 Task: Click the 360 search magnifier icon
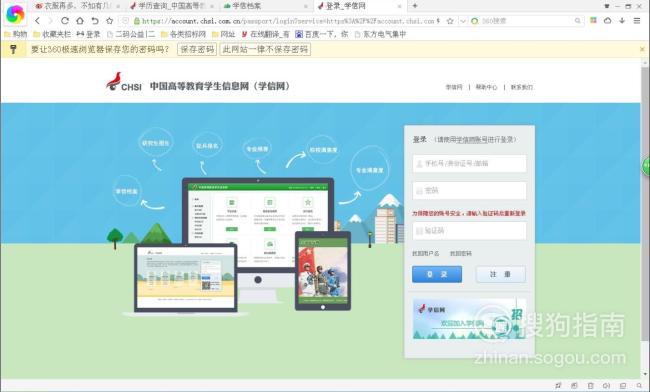(x=577, y=21)
